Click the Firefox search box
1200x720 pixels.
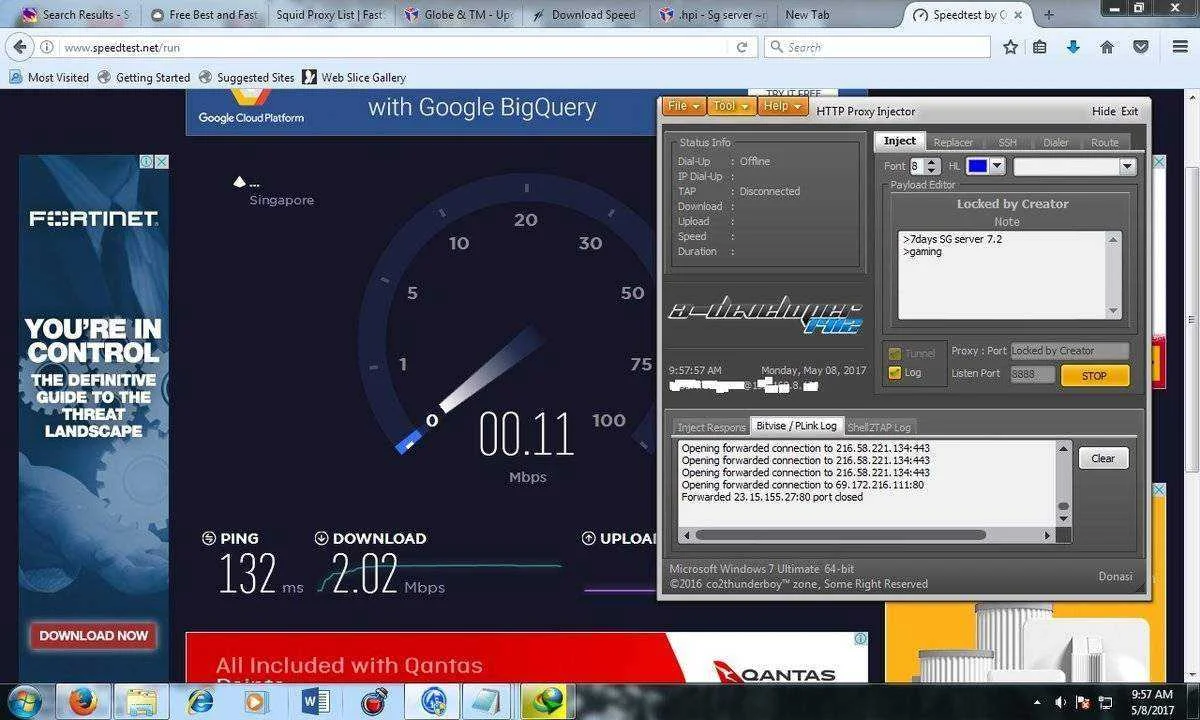tap(877, 47)
